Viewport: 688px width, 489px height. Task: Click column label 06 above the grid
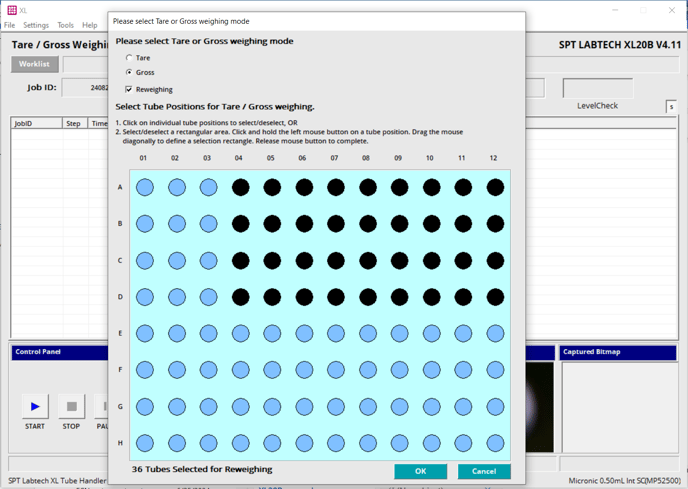coord(302,158)
